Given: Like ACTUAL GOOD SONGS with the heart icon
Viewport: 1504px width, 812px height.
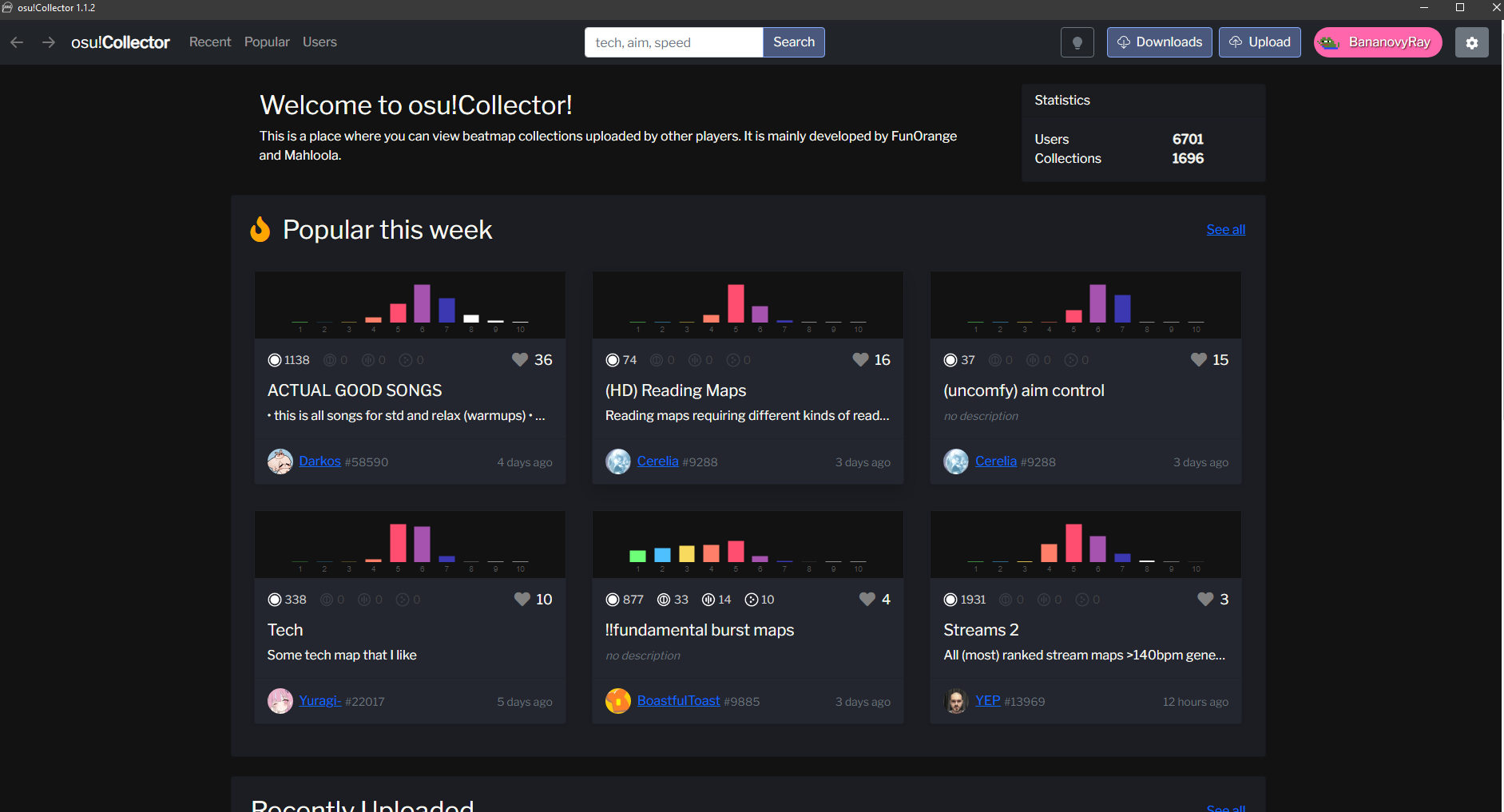Looking at the screenshot, I should pos(520,360).
